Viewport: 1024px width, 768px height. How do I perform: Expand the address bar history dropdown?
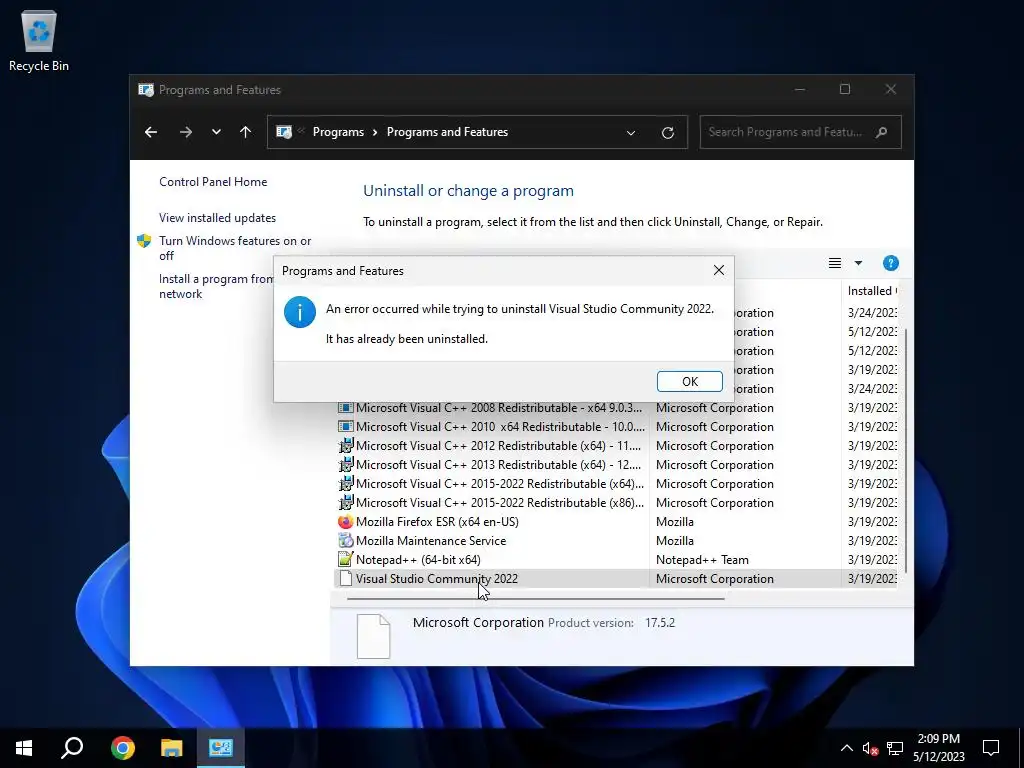(631, 133)
